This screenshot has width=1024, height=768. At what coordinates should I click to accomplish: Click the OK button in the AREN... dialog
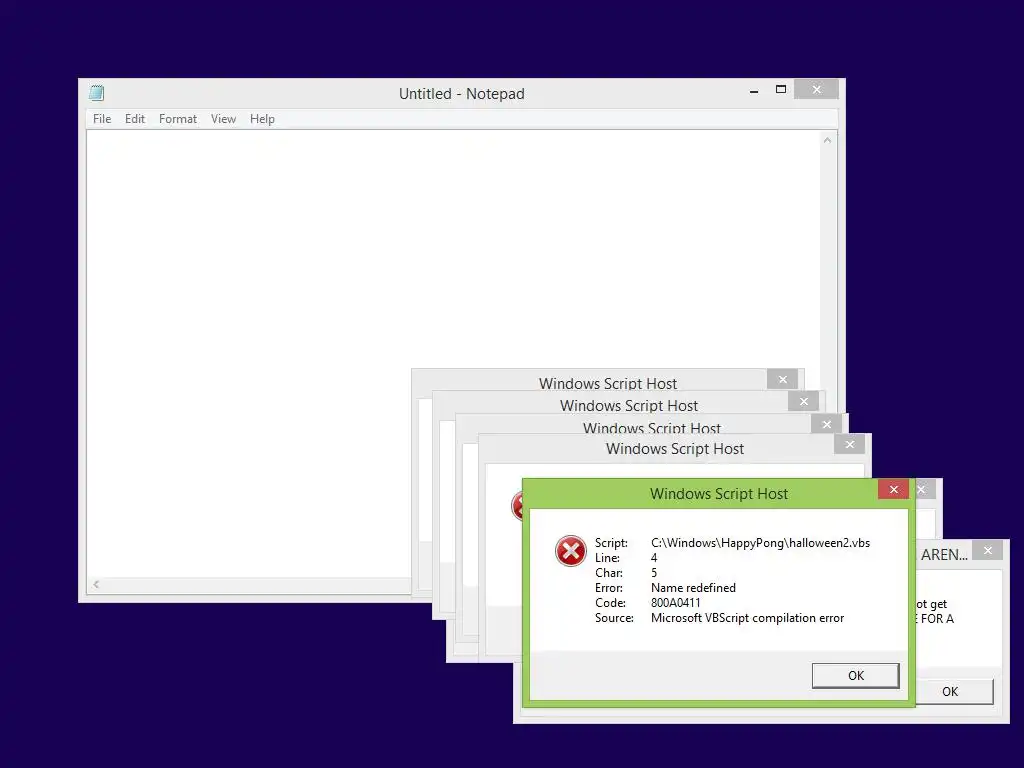tap(954, 692)
